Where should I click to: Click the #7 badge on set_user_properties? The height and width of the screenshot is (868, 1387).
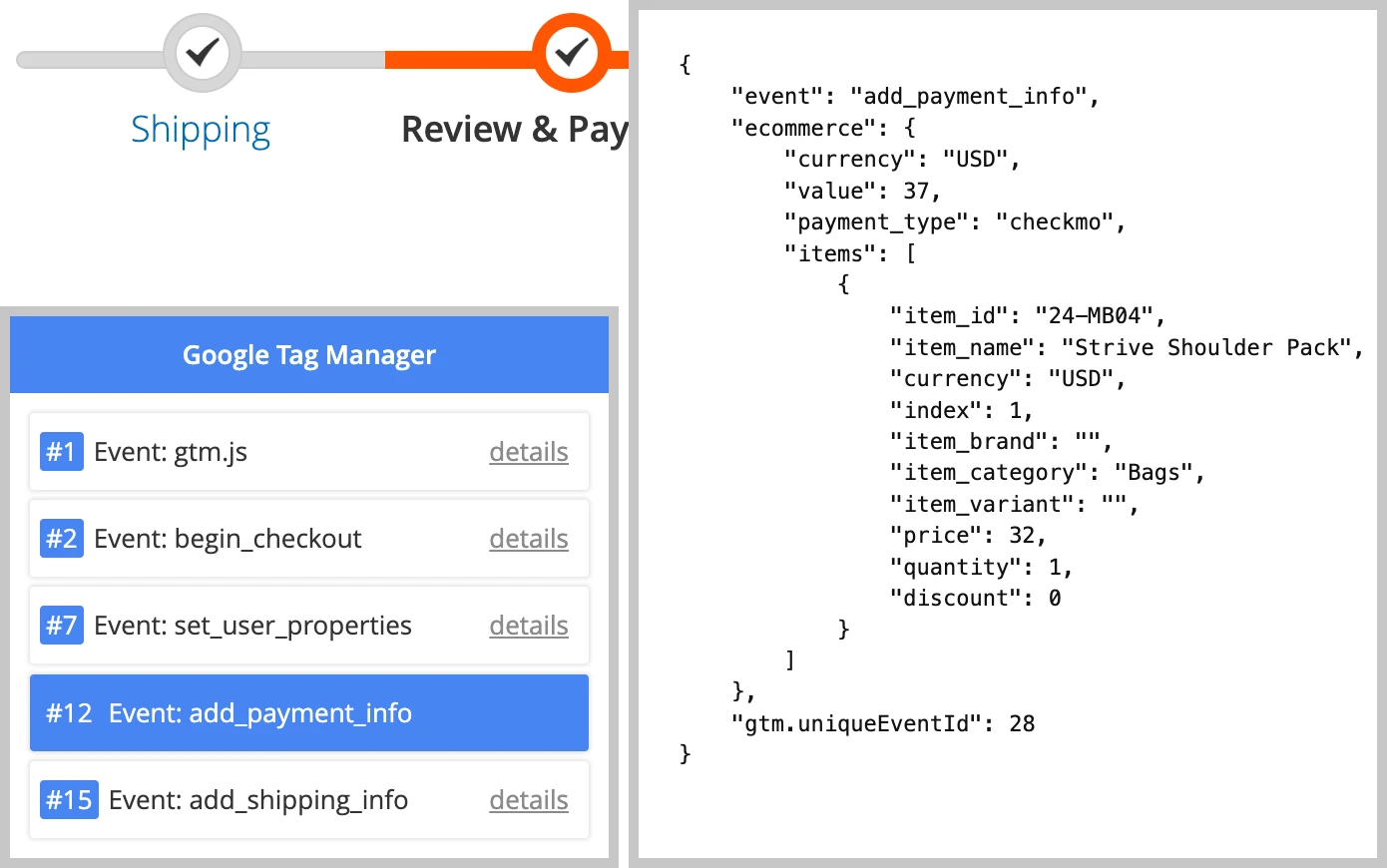[61, 626]
